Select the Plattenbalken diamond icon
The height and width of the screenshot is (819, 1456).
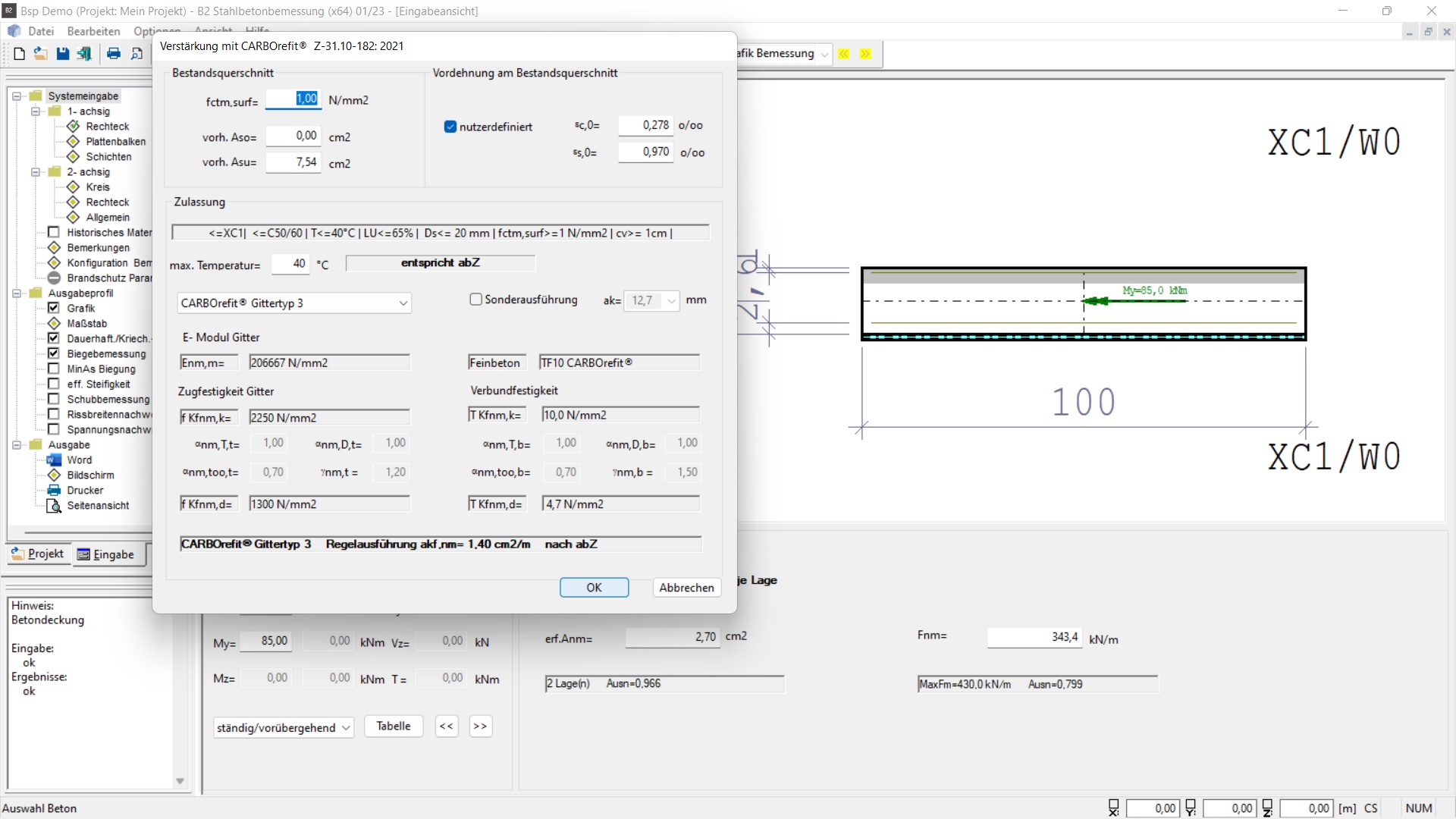click(74, 141)
